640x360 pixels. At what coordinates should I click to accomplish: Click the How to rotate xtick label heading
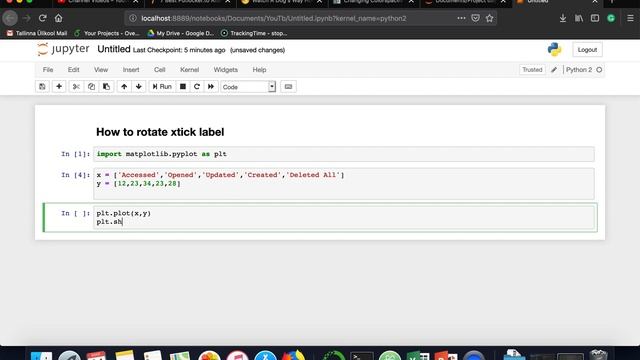(160, 132)
